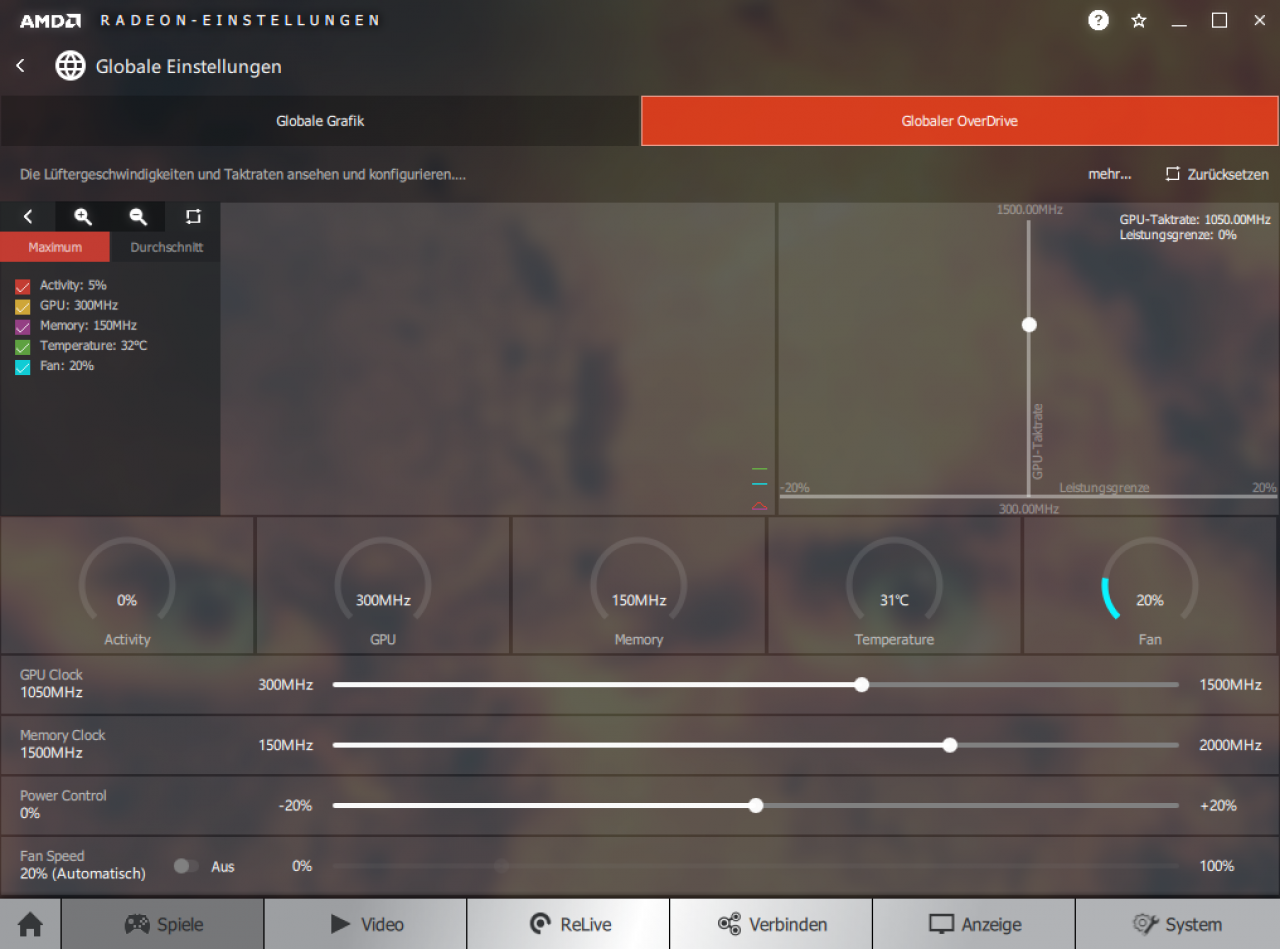The width and height of the screenshot is (1280, 949).
Task: Click the Fan Speed 20% (Automatisch) value
Action: (x=83, y=874)
